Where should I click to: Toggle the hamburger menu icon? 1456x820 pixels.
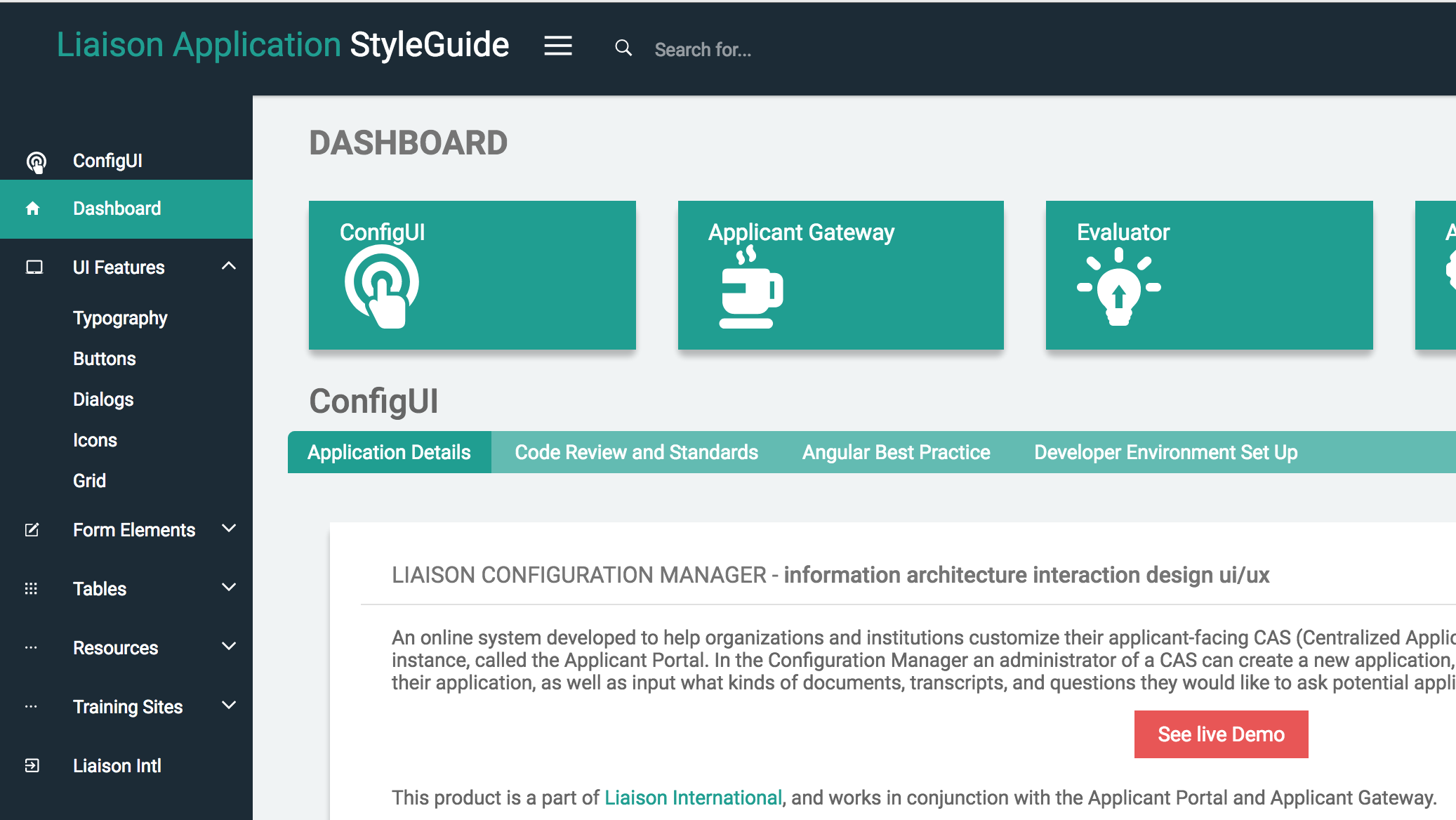[x=558, y=46]
